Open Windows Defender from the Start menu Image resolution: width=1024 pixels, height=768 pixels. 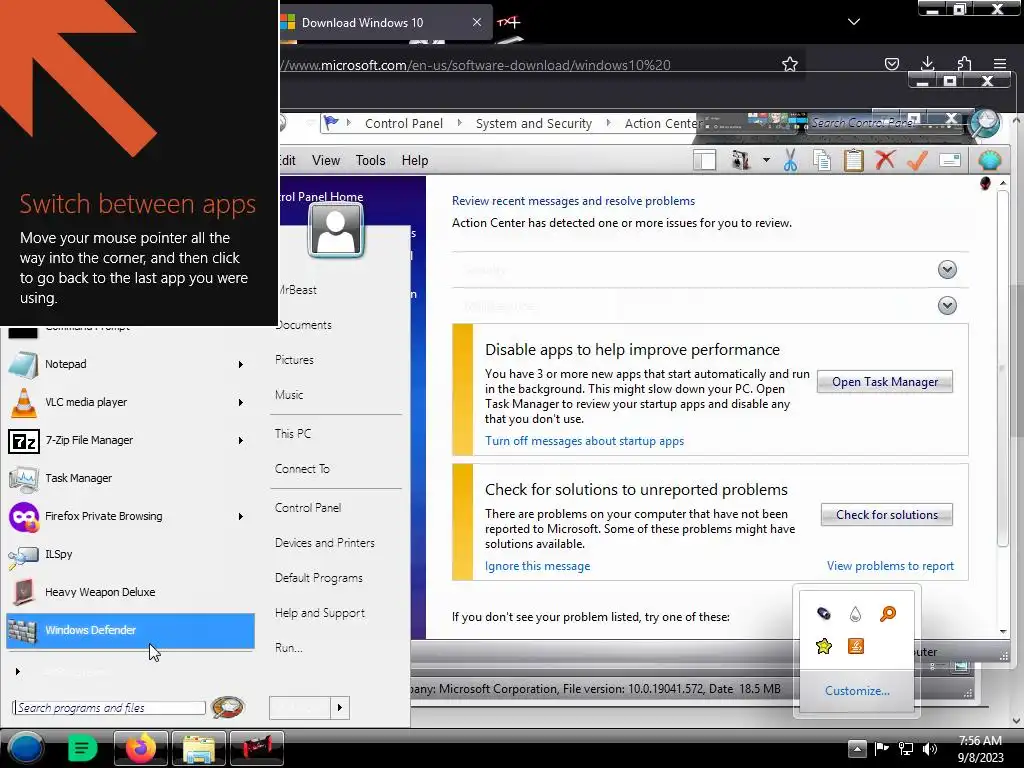pos(130,630)
